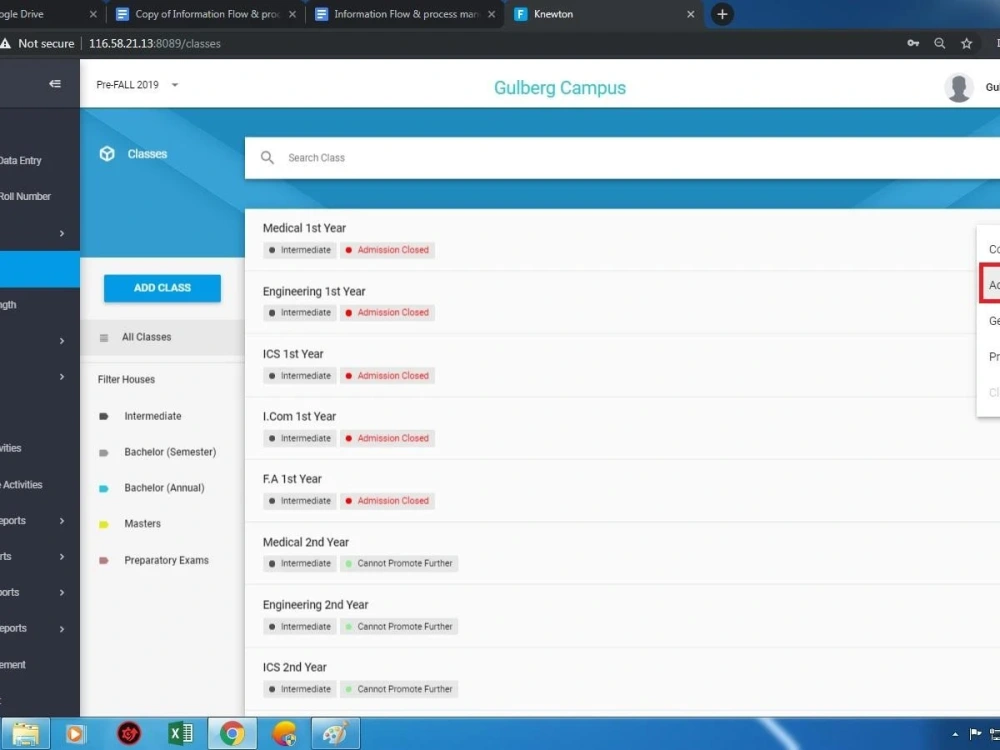This screenshot has width=1000, height=750.
Task: Open File Explorer from the taskbar
Action: point(26,733)
